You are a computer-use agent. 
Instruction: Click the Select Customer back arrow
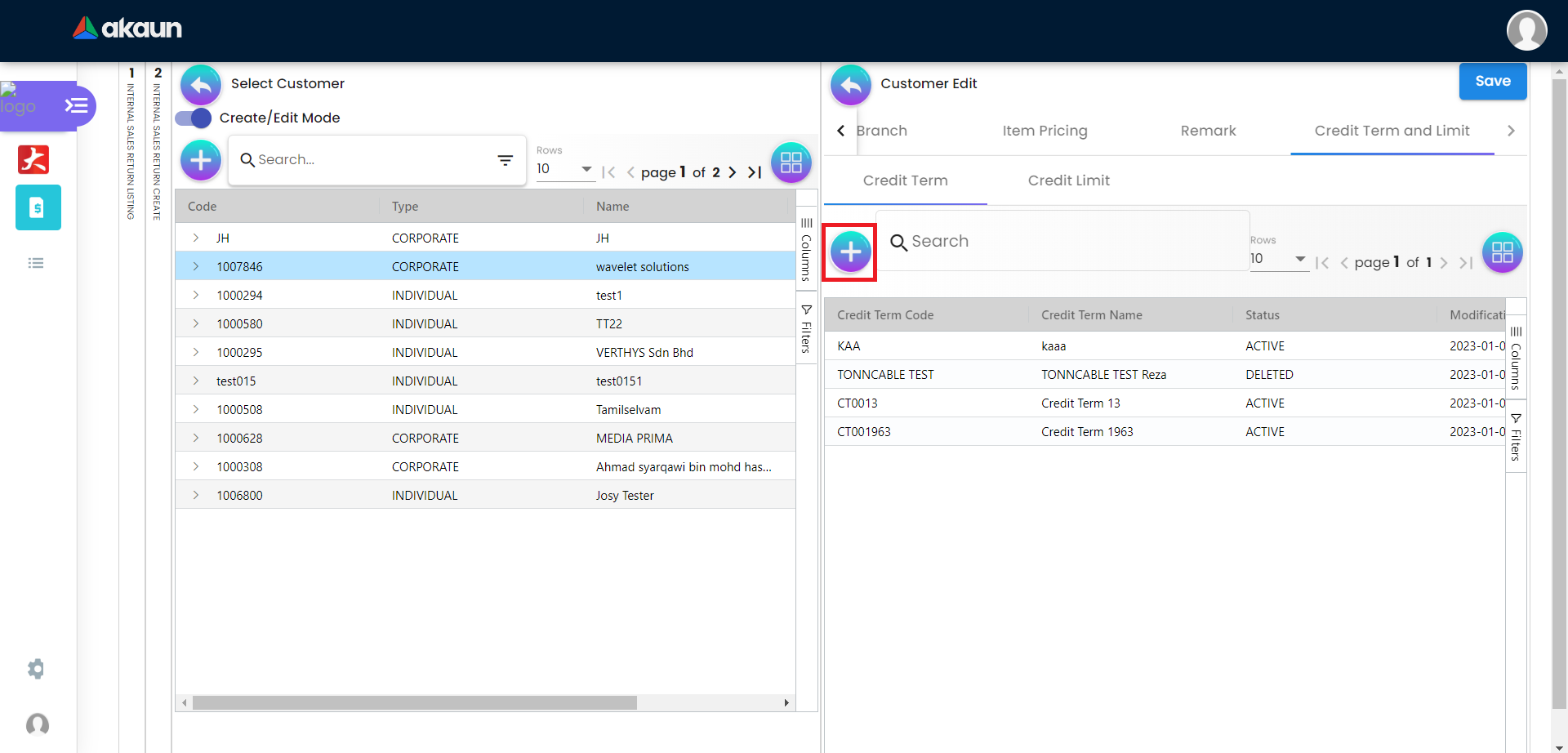201,85
